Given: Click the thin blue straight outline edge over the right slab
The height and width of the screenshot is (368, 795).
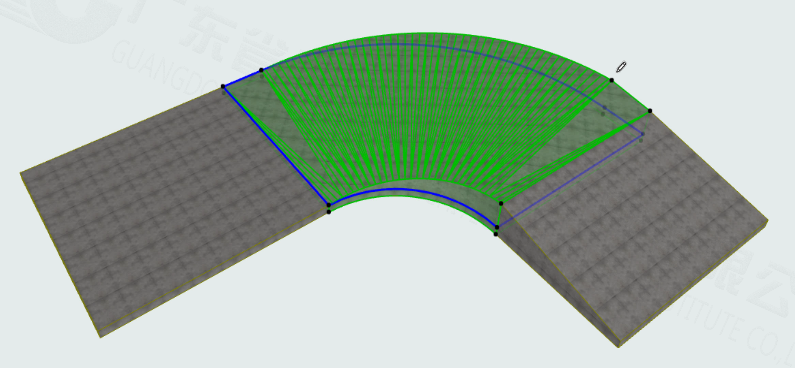Looking at the screenshot, I should [571, 180].
